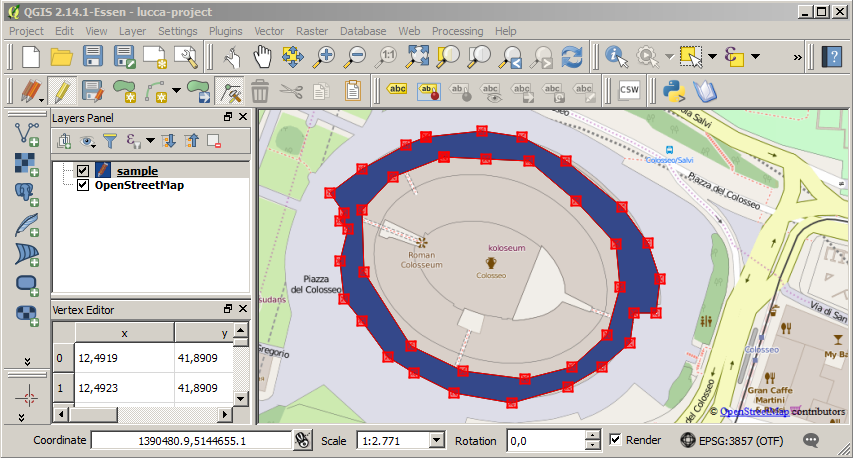
Task: Select the Pan Map hand tool
Action: [x=263, y=57]
